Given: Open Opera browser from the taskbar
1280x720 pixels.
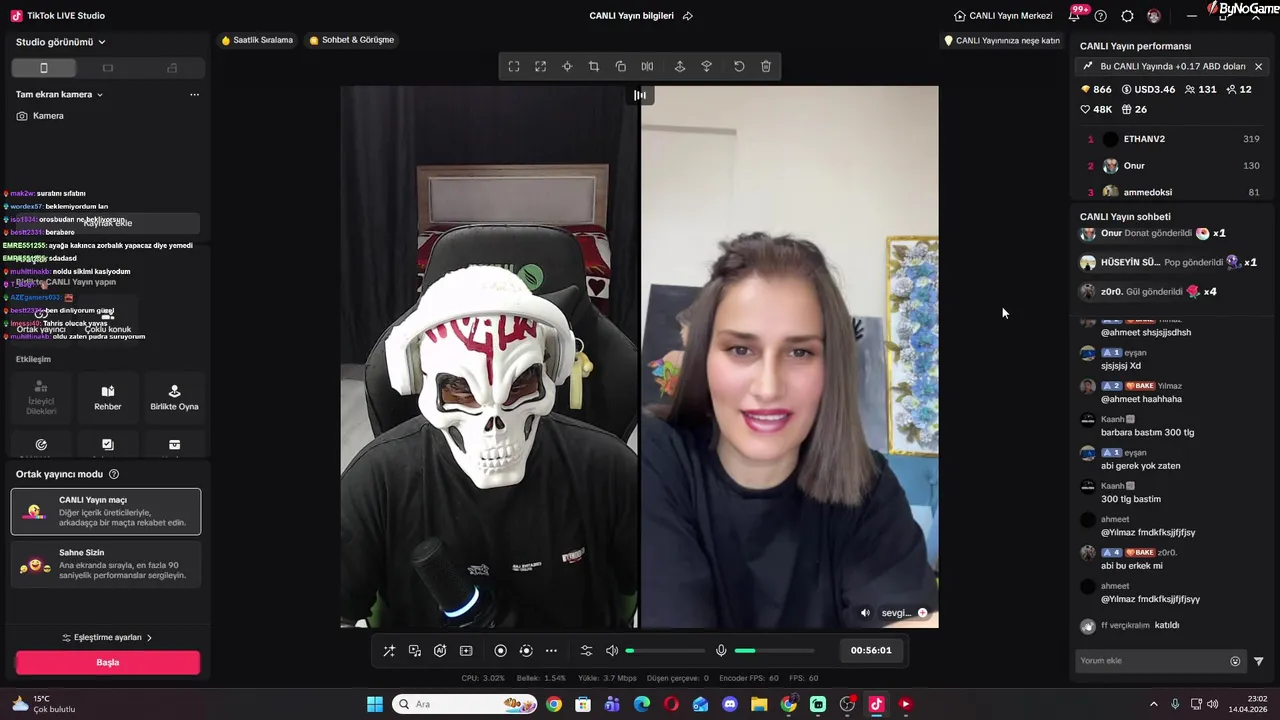Looking at the screenshot, I should pos(671,704).
